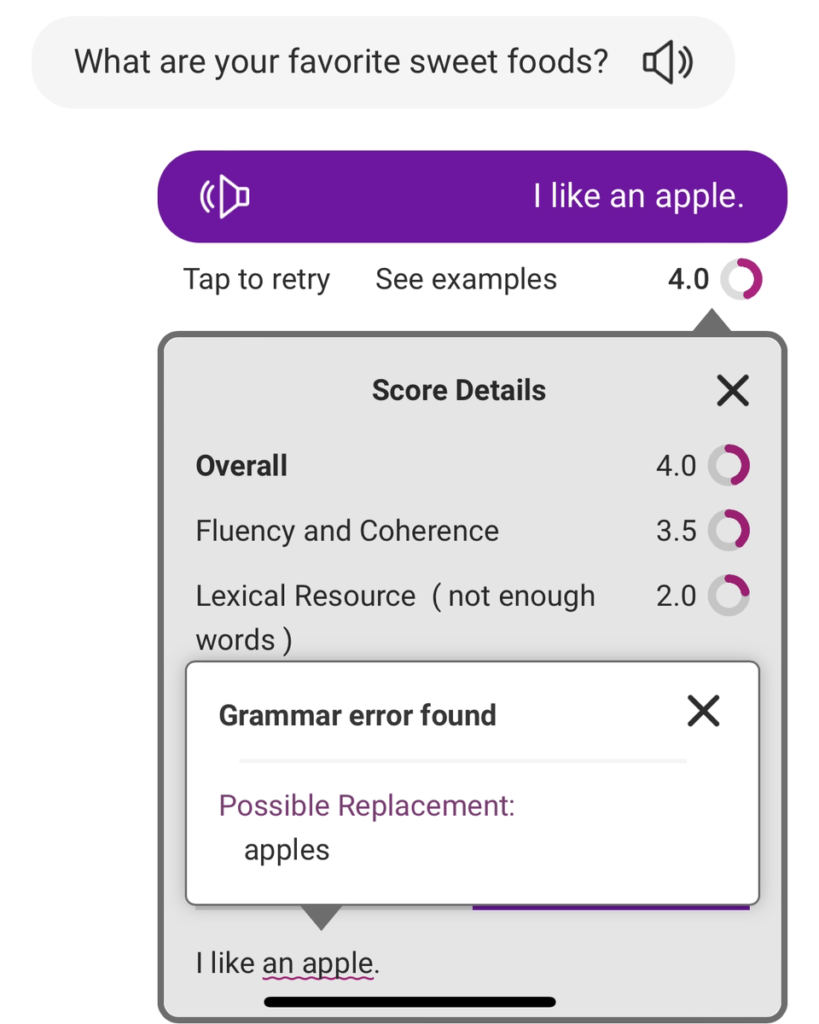Close the Score Details panel
The height and width of the screenshot is (1024, 819).
pos(733,391)
